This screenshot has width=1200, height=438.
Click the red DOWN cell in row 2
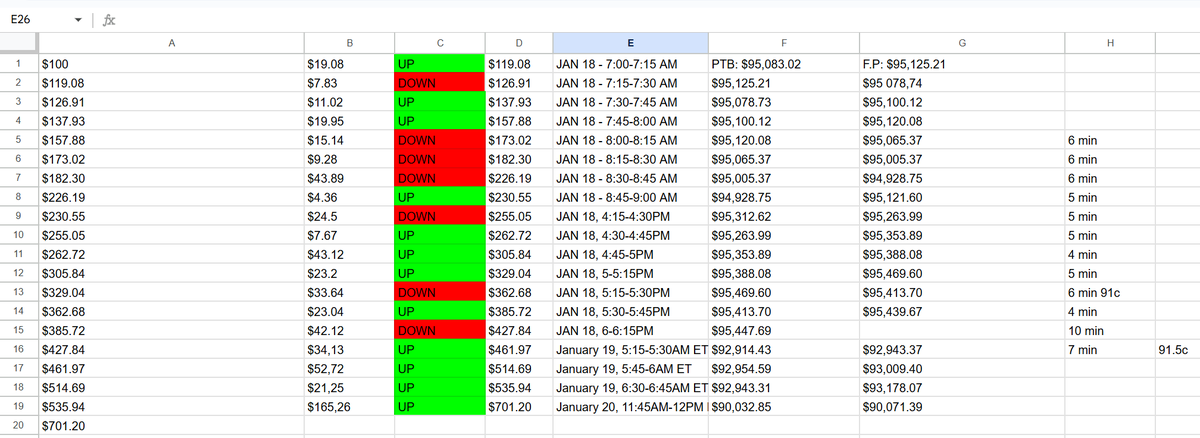(440, 83)
